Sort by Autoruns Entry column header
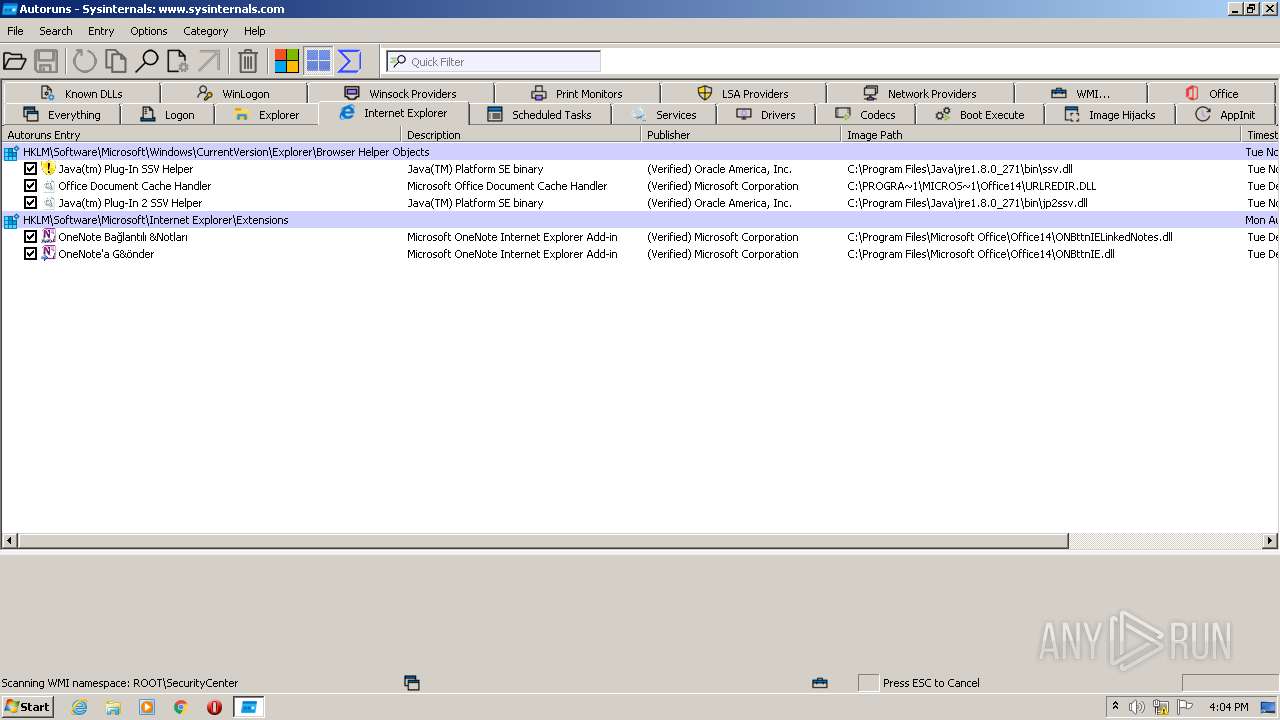 coord(201,135)
